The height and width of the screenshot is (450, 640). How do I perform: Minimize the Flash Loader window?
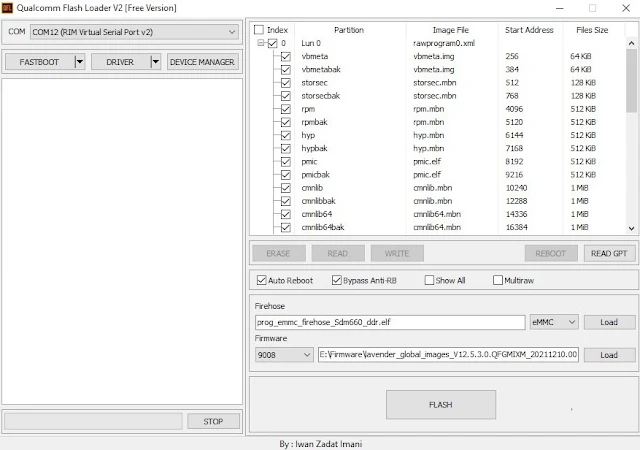point(560,8)
